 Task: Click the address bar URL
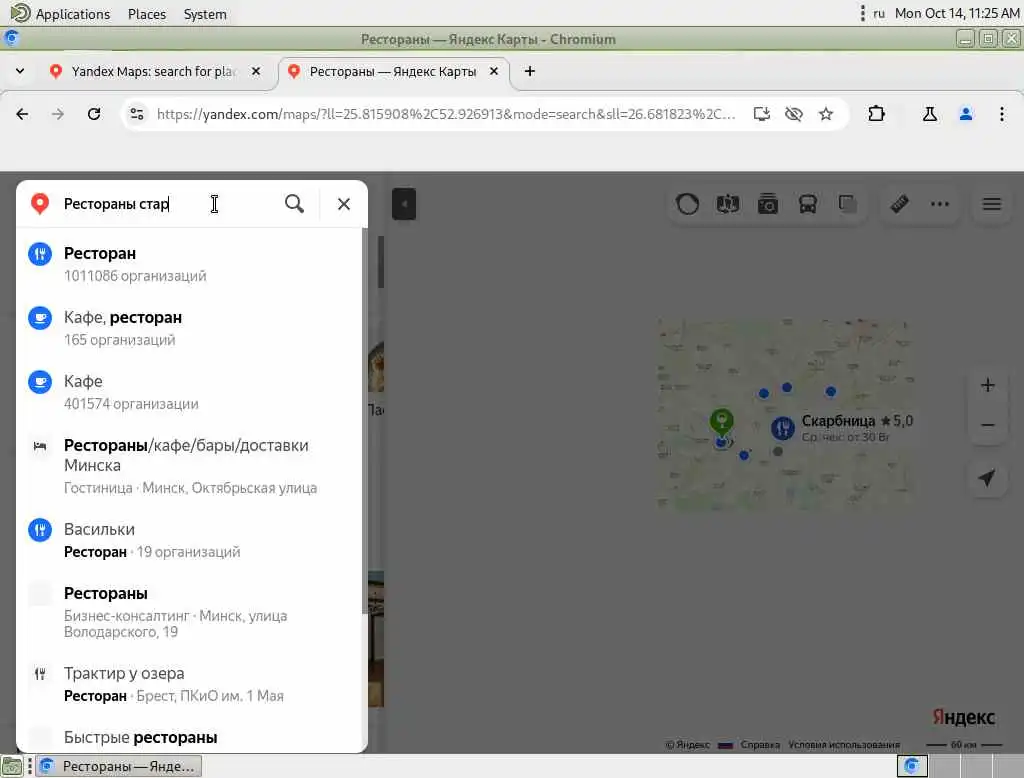[446, 114]
